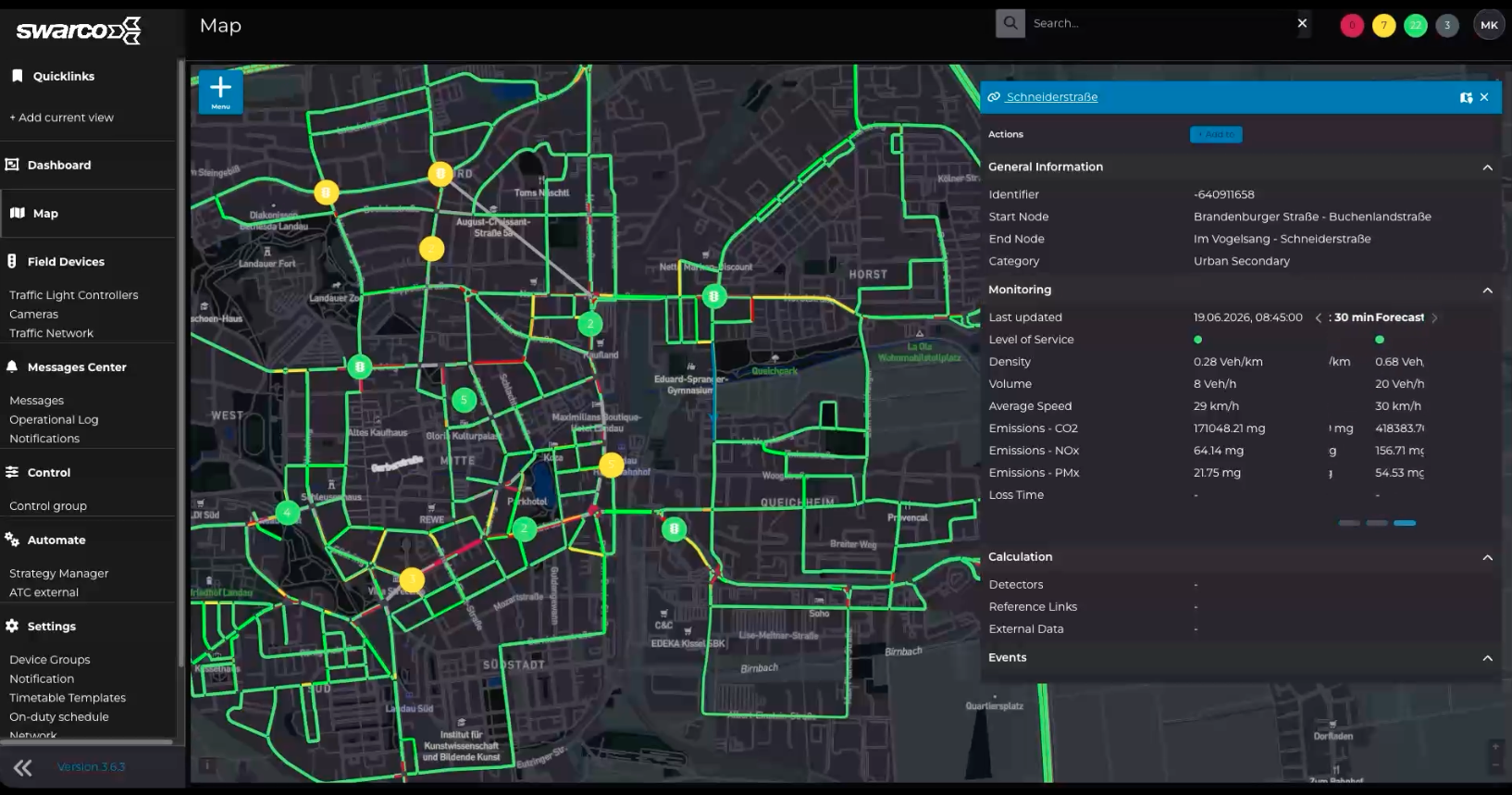1512x795 pixels.
Task: Open grey counter badge showing 3
Action: [x=1447, y=25]
